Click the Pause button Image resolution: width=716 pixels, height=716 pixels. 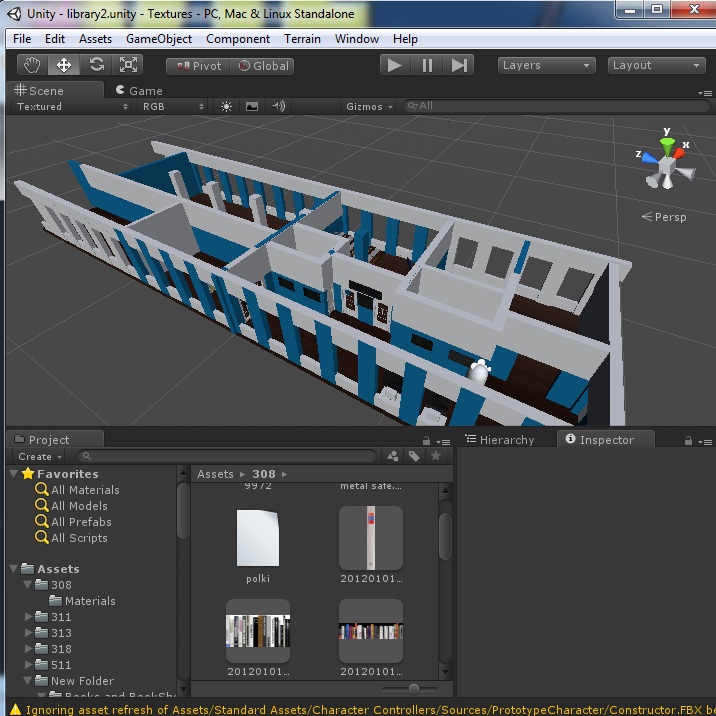427,65
